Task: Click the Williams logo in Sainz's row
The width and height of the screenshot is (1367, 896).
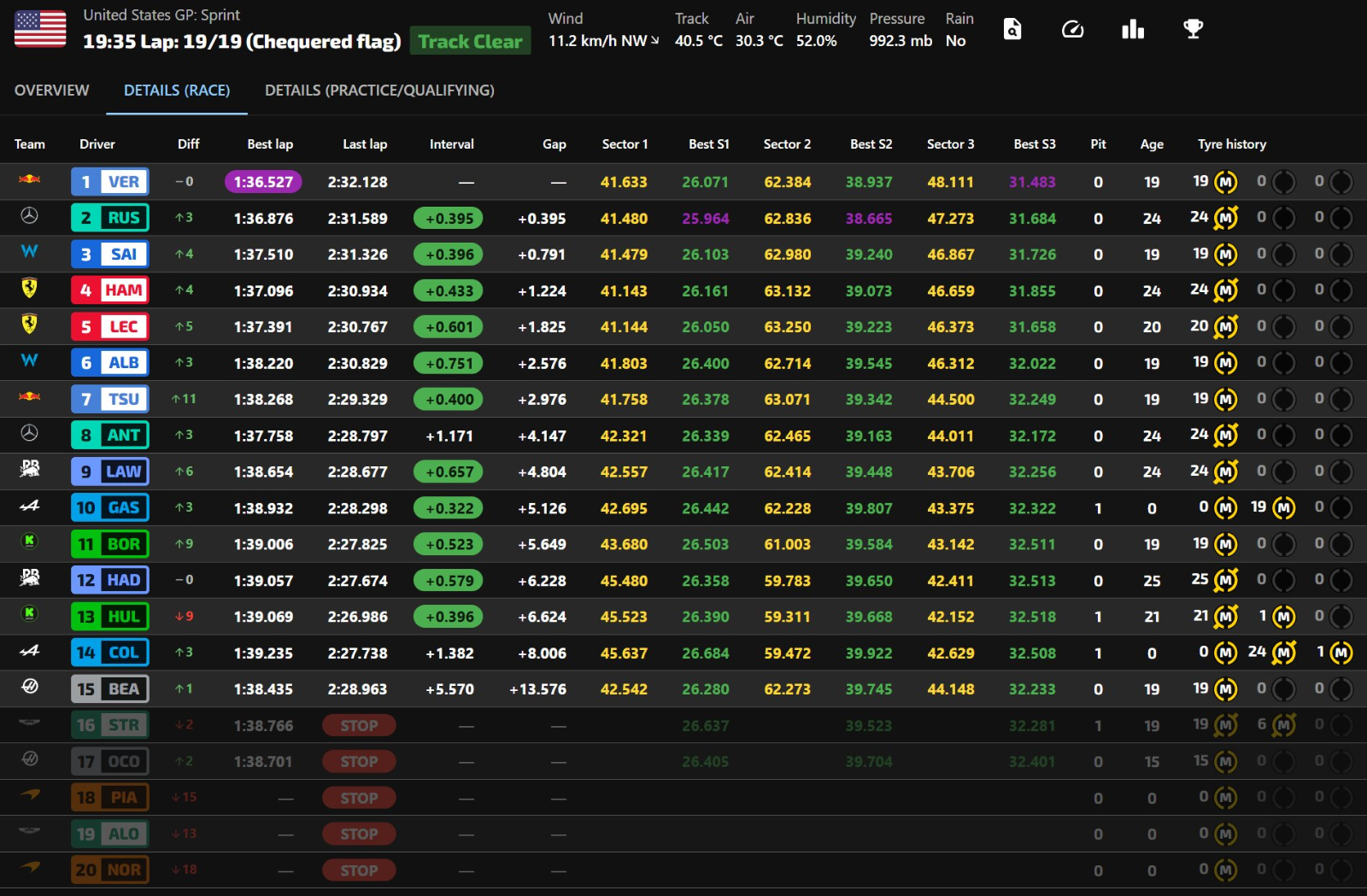Action: (29, 252)
